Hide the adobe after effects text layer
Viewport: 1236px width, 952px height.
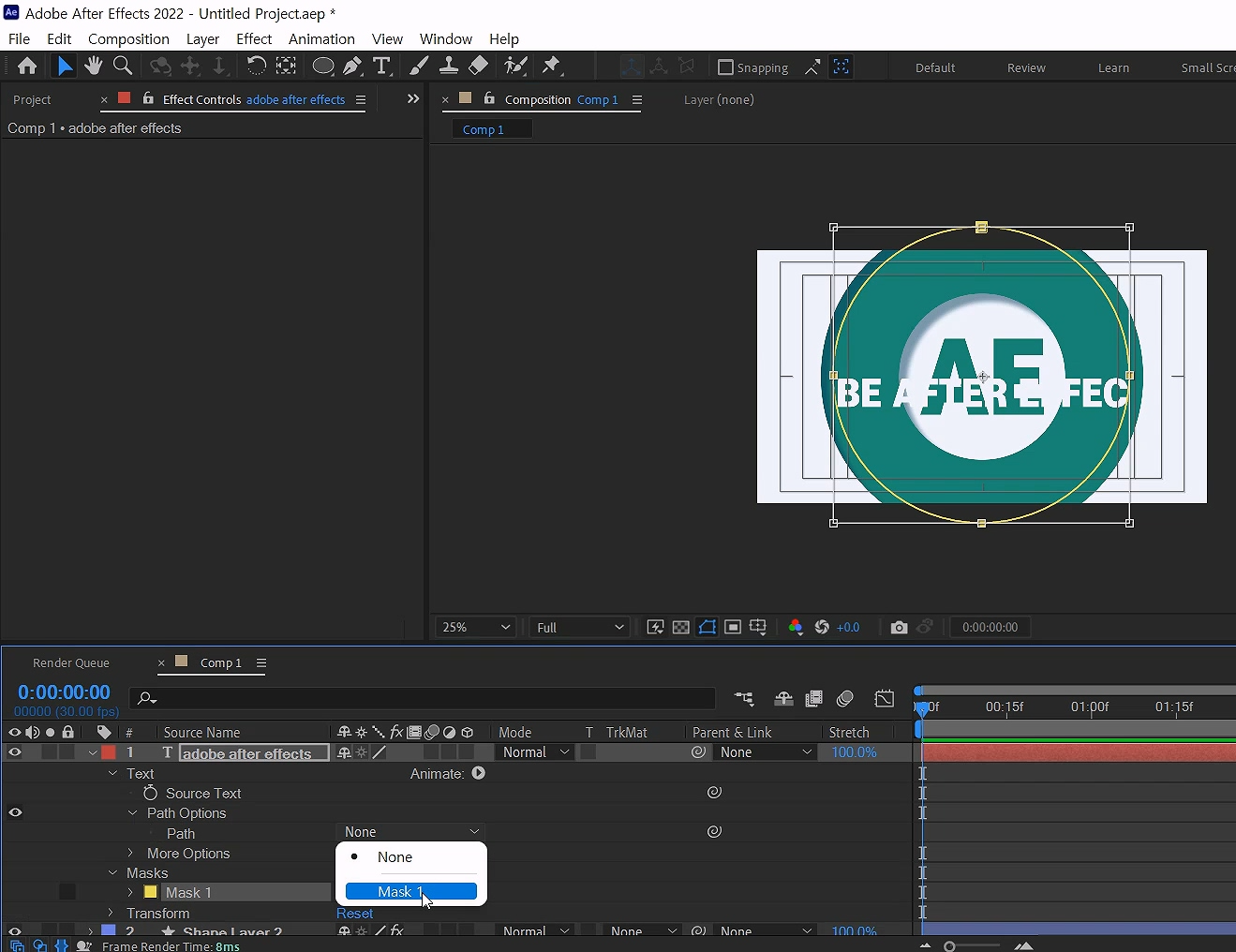(x=14, y=751)
